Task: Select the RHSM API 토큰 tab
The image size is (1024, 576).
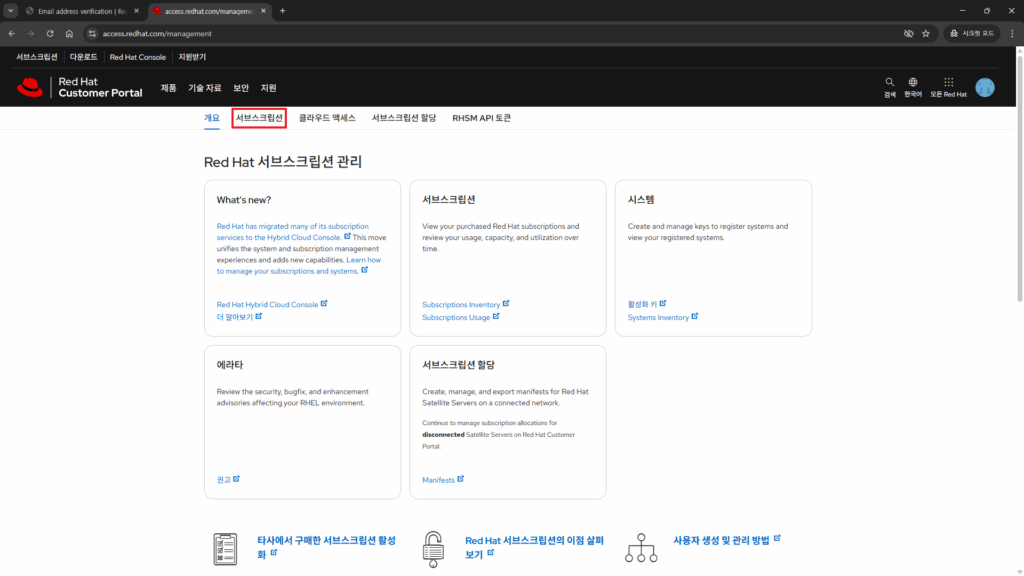Action: click(481, 118)
